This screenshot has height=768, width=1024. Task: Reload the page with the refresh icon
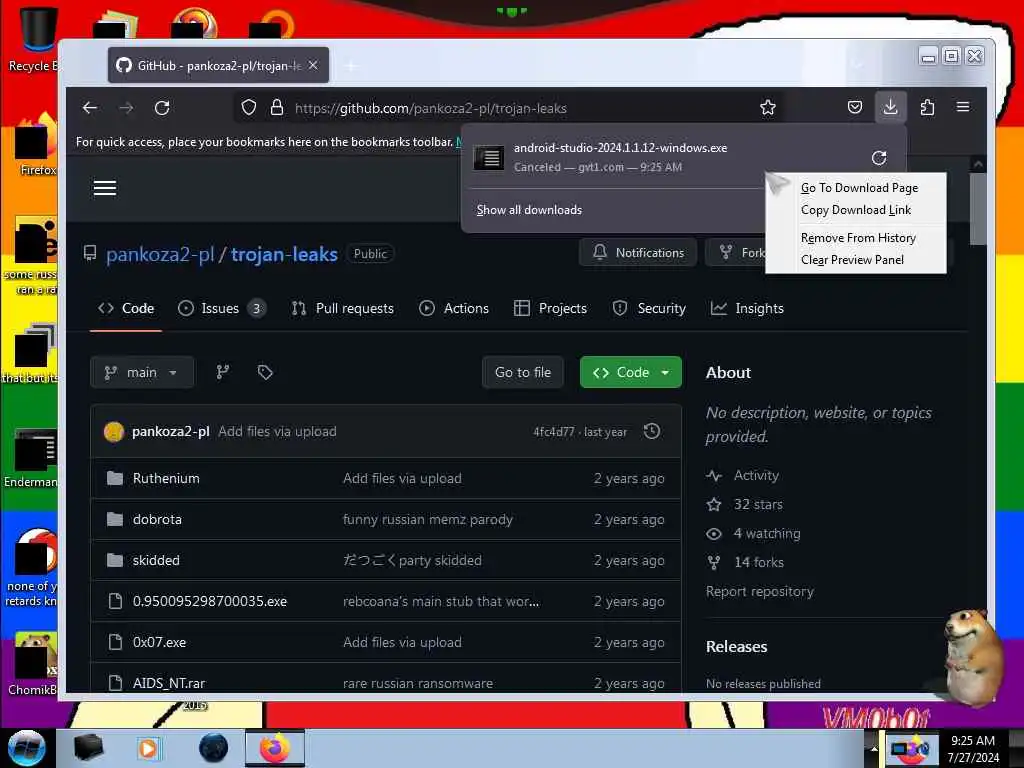162,108
